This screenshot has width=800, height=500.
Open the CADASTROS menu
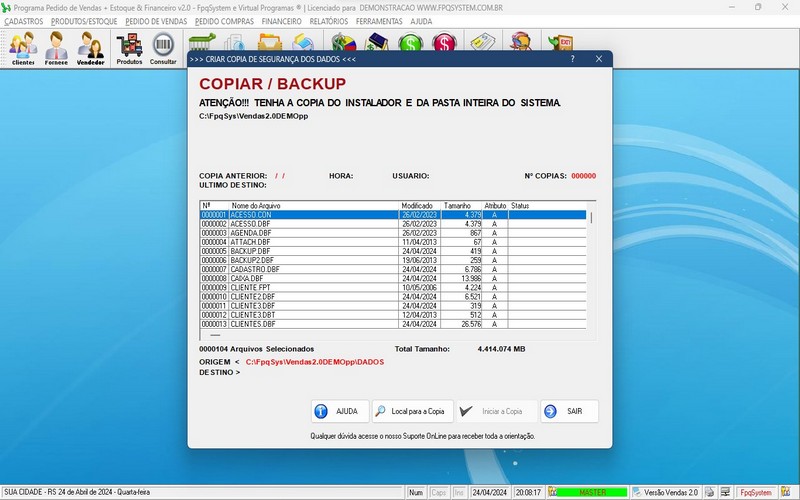(x=23, y=21)
